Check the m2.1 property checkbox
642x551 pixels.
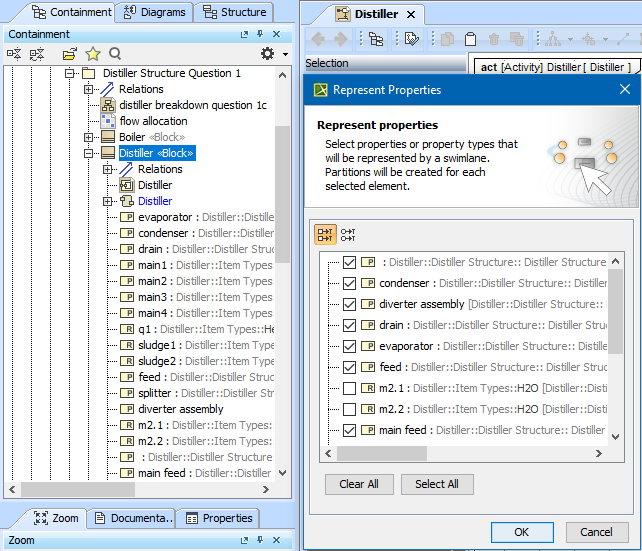pyautogui.click(x=349, y=388)
